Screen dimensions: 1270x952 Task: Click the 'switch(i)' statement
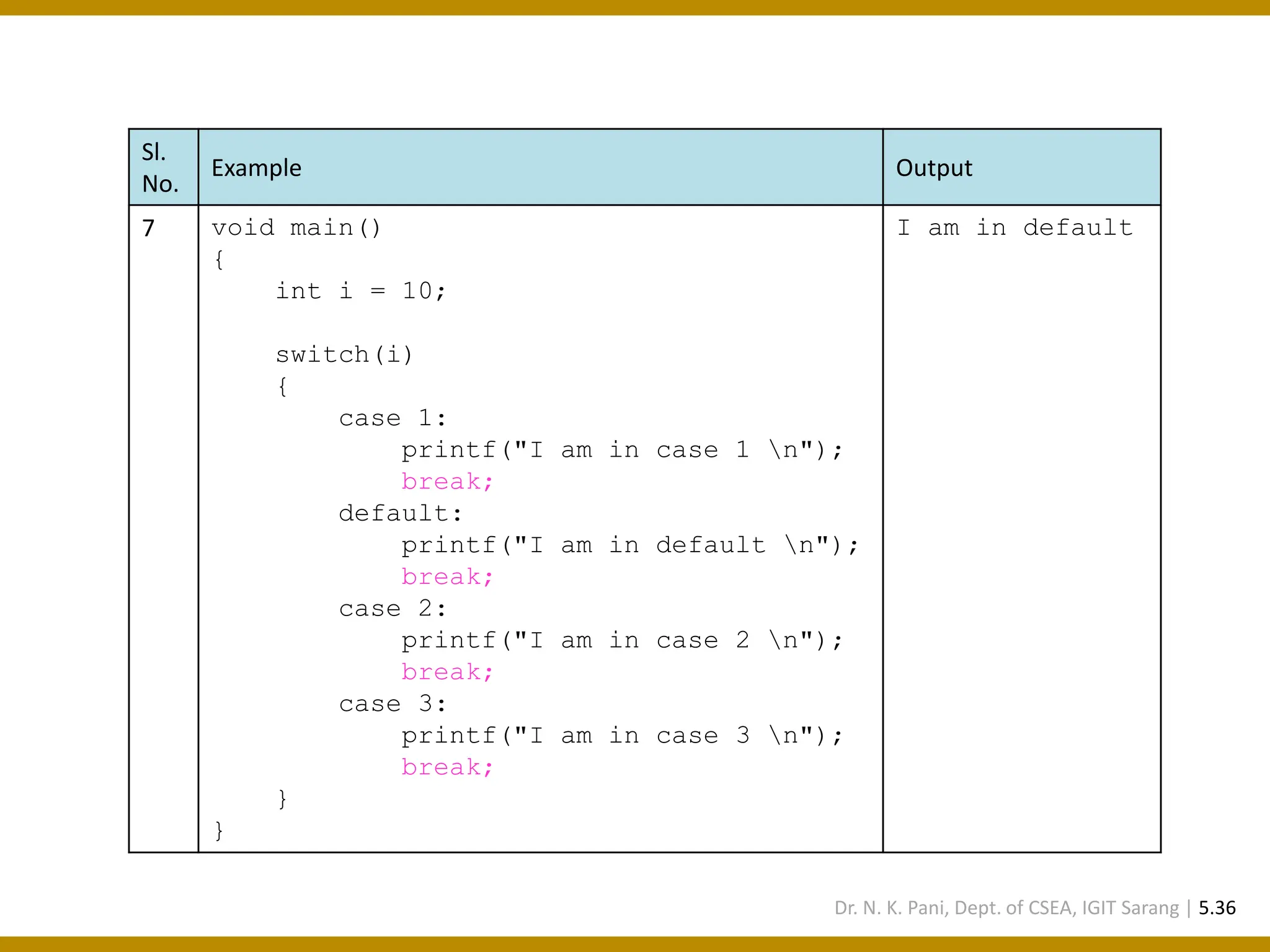coord(344,355)
